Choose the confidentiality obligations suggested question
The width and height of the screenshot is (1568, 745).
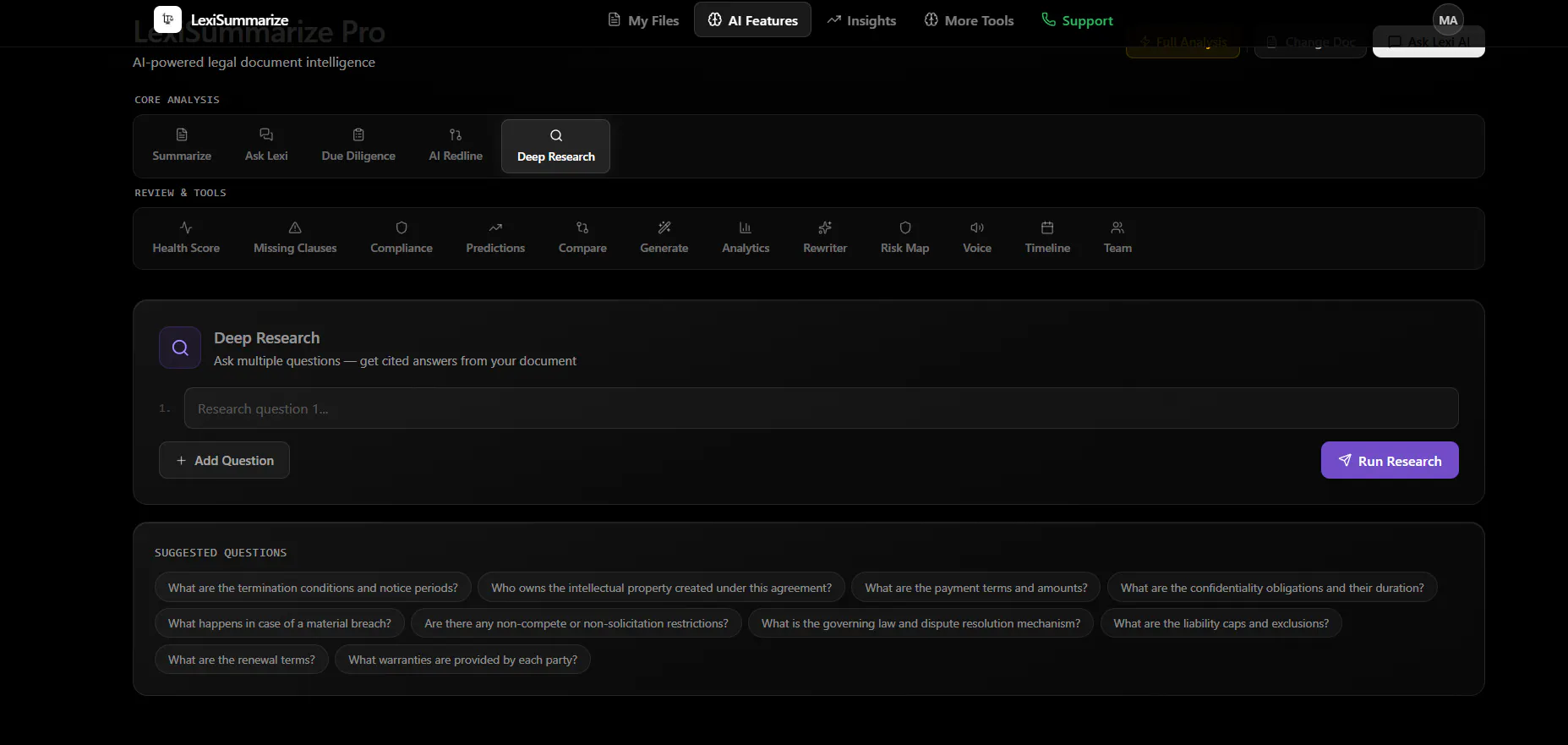[1272, 588]
